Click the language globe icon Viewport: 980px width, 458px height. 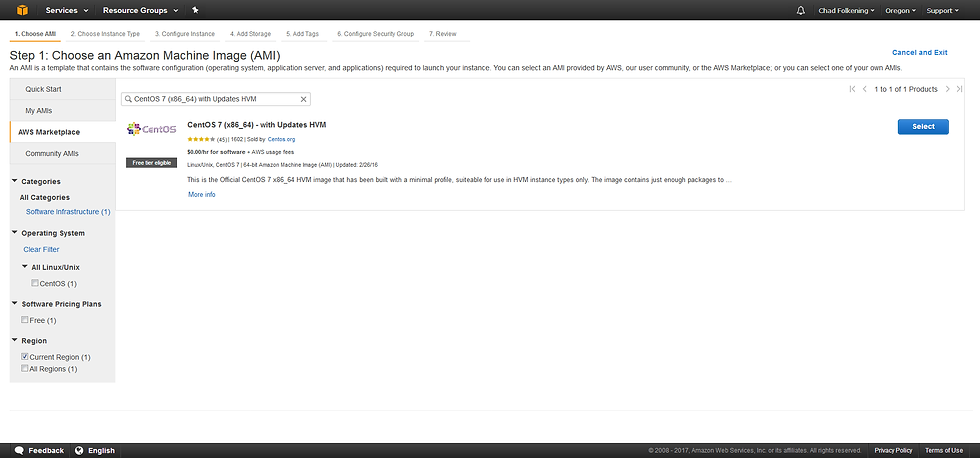click(79, 451)
